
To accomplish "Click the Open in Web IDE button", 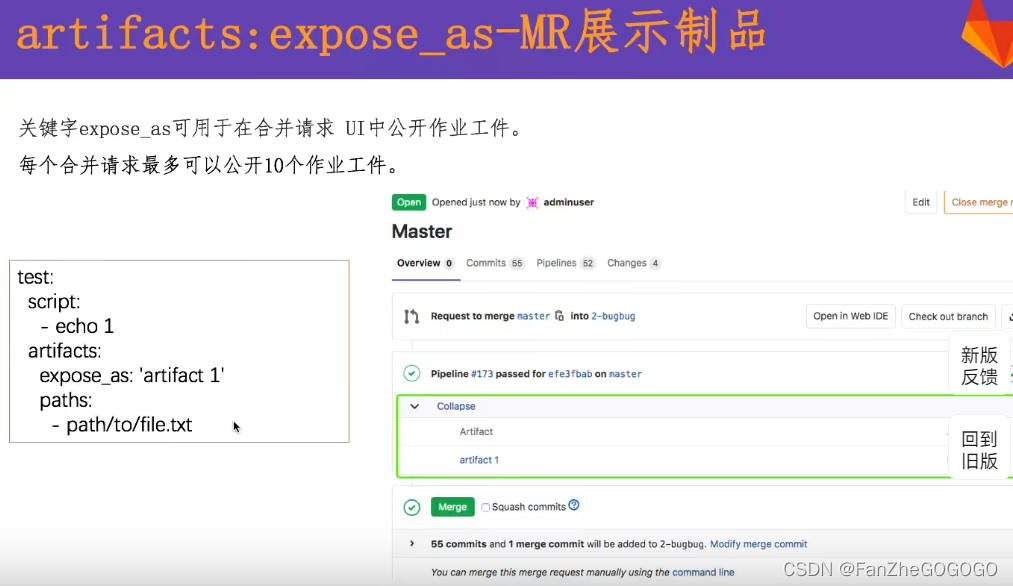I will click(x=850, y=315).
